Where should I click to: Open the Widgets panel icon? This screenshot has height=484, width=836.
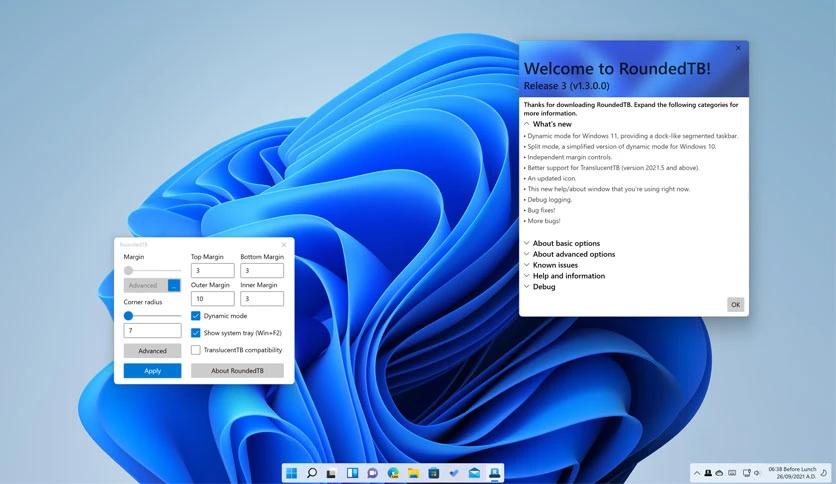point(352,473)
